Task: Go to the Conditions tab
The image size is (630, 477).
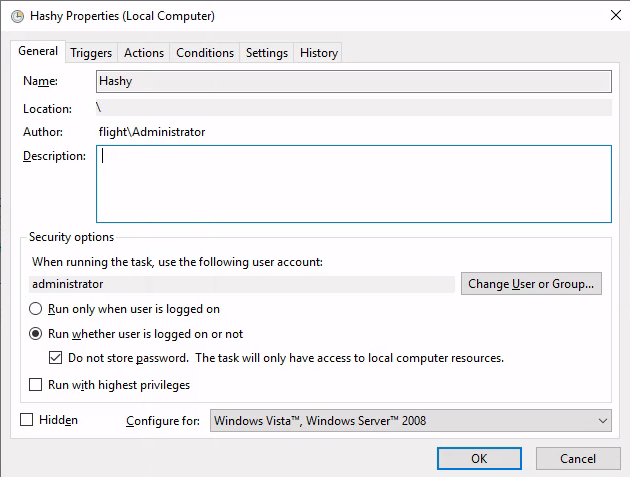Action: point(205,53)
